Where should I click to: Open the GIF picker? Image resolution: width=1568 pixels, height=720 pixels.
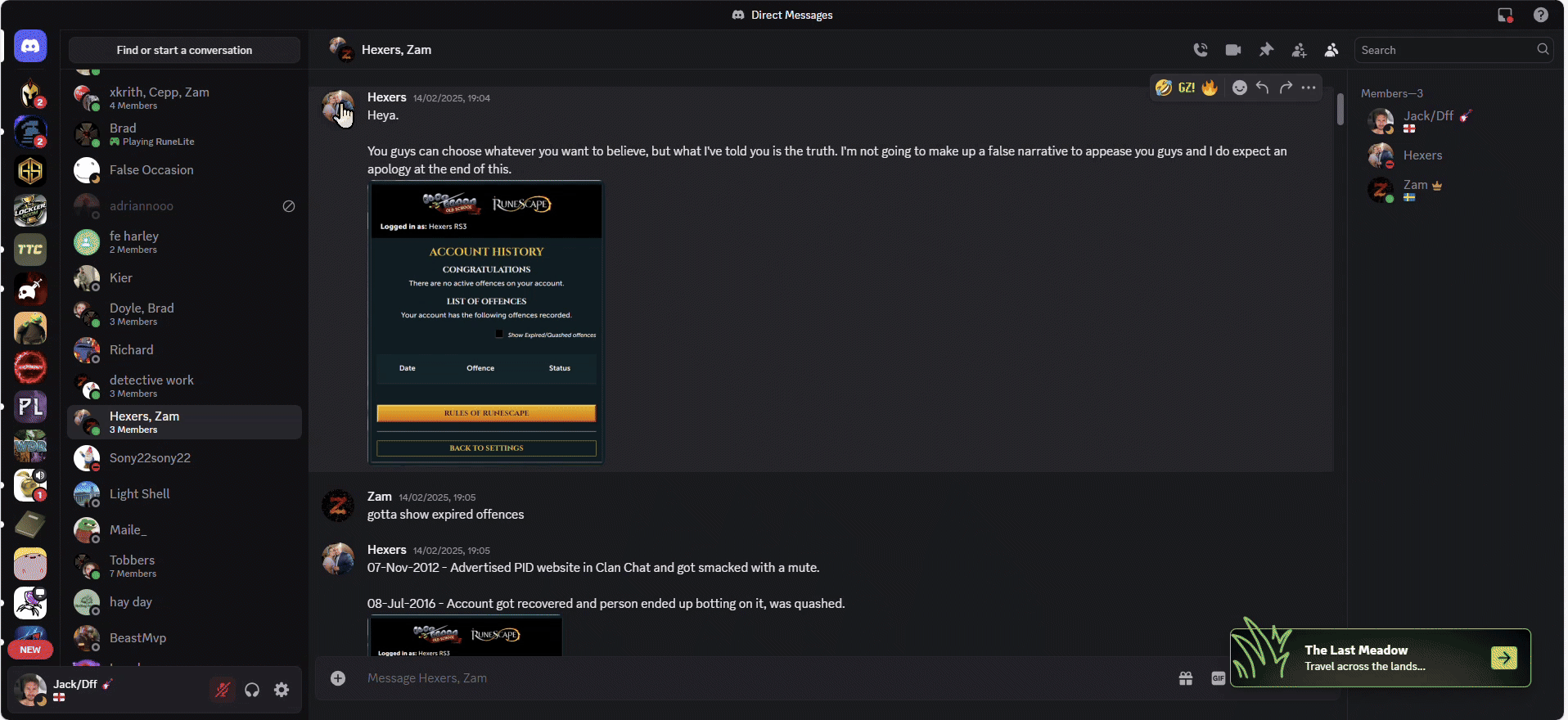1218,678
